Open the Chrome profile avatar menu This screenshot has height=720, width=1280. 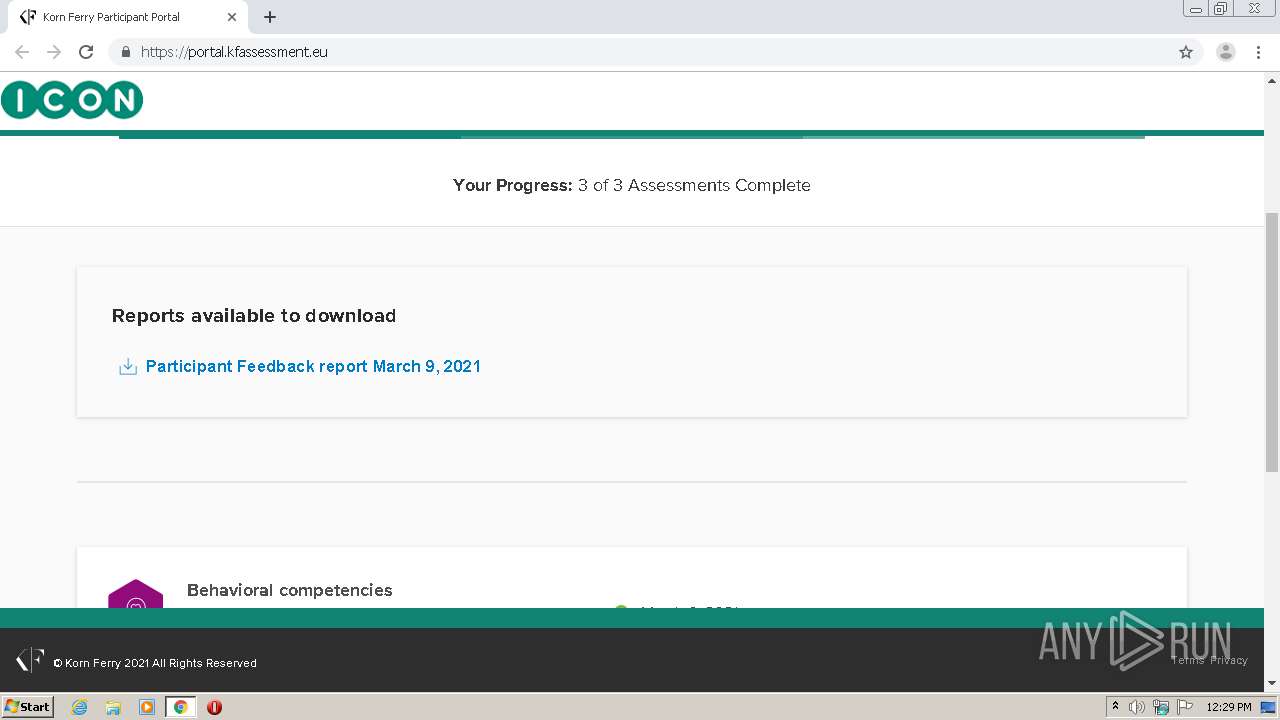(1226, 52)
